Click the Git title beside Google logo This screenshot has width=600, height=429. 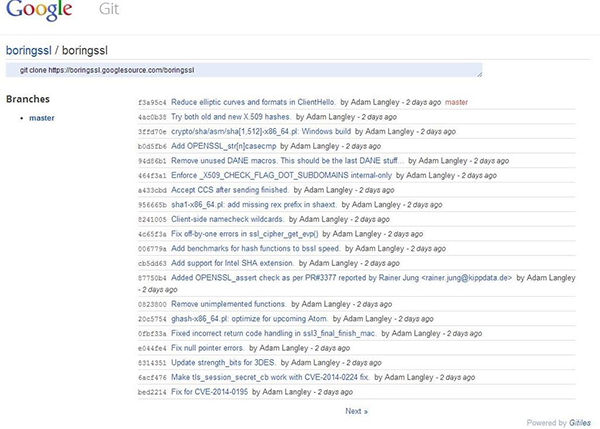(x=109, y=9)
